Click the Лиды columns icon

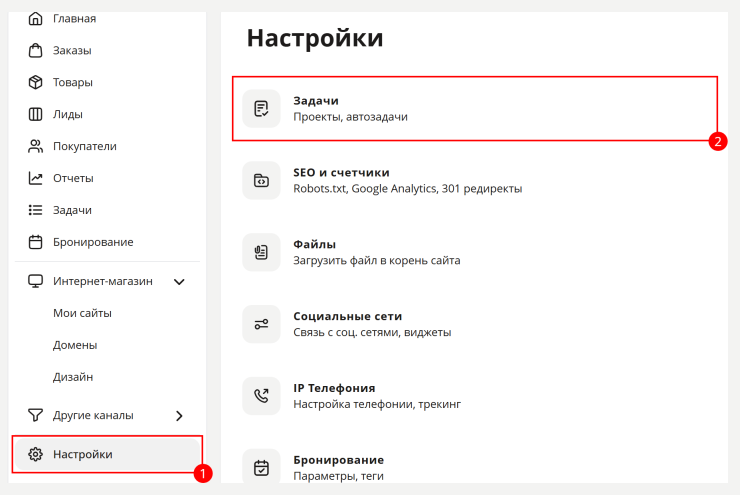[35, 114]
